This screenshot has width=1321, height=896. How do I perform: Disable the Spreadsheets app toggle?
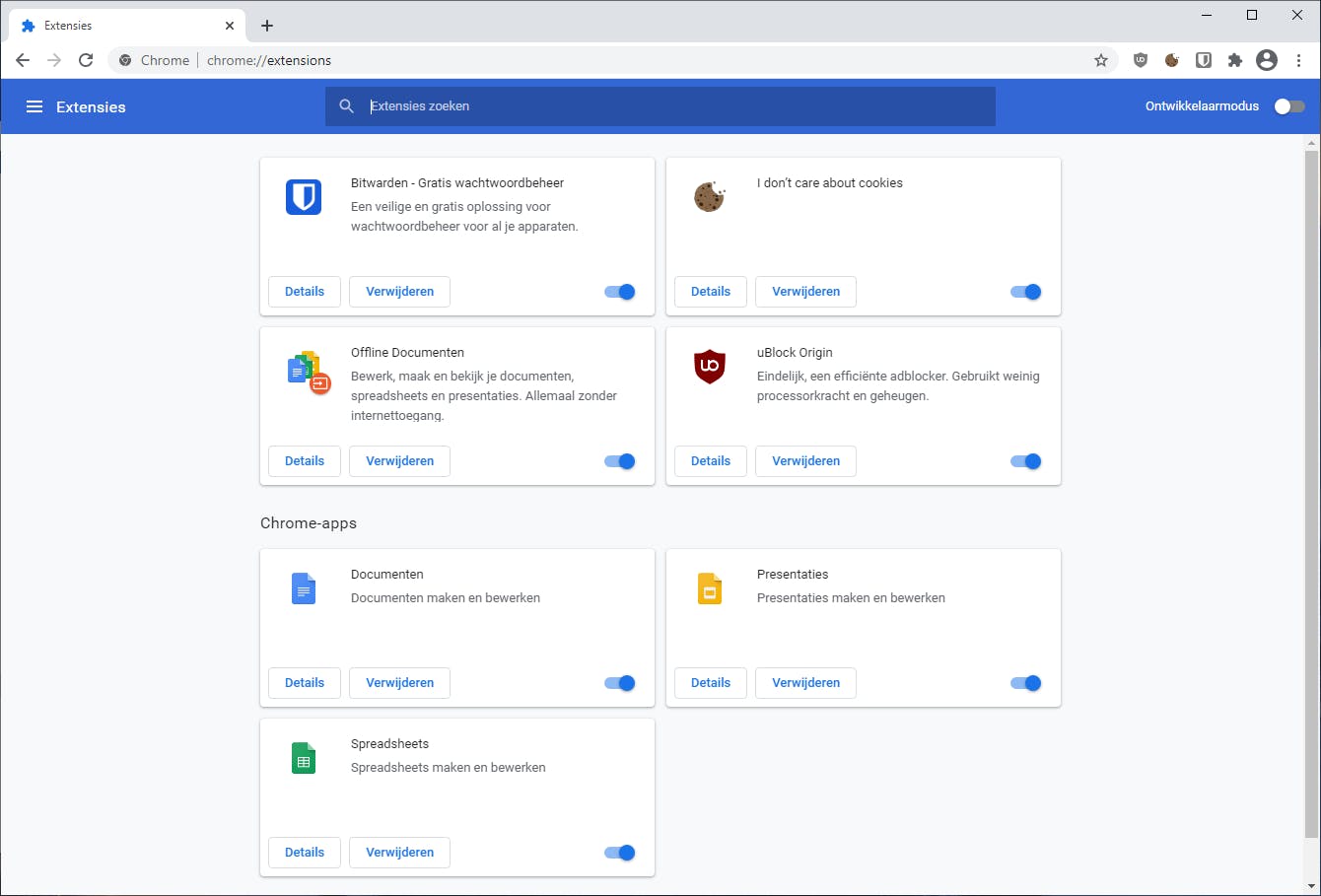[x=620, y=853]
